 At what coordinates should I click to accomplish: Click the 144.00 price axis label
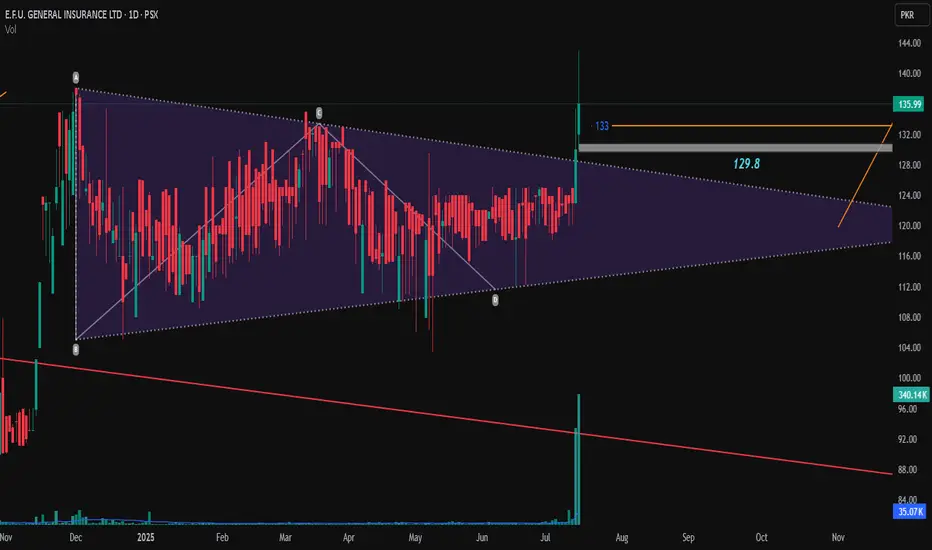[909, 43]
